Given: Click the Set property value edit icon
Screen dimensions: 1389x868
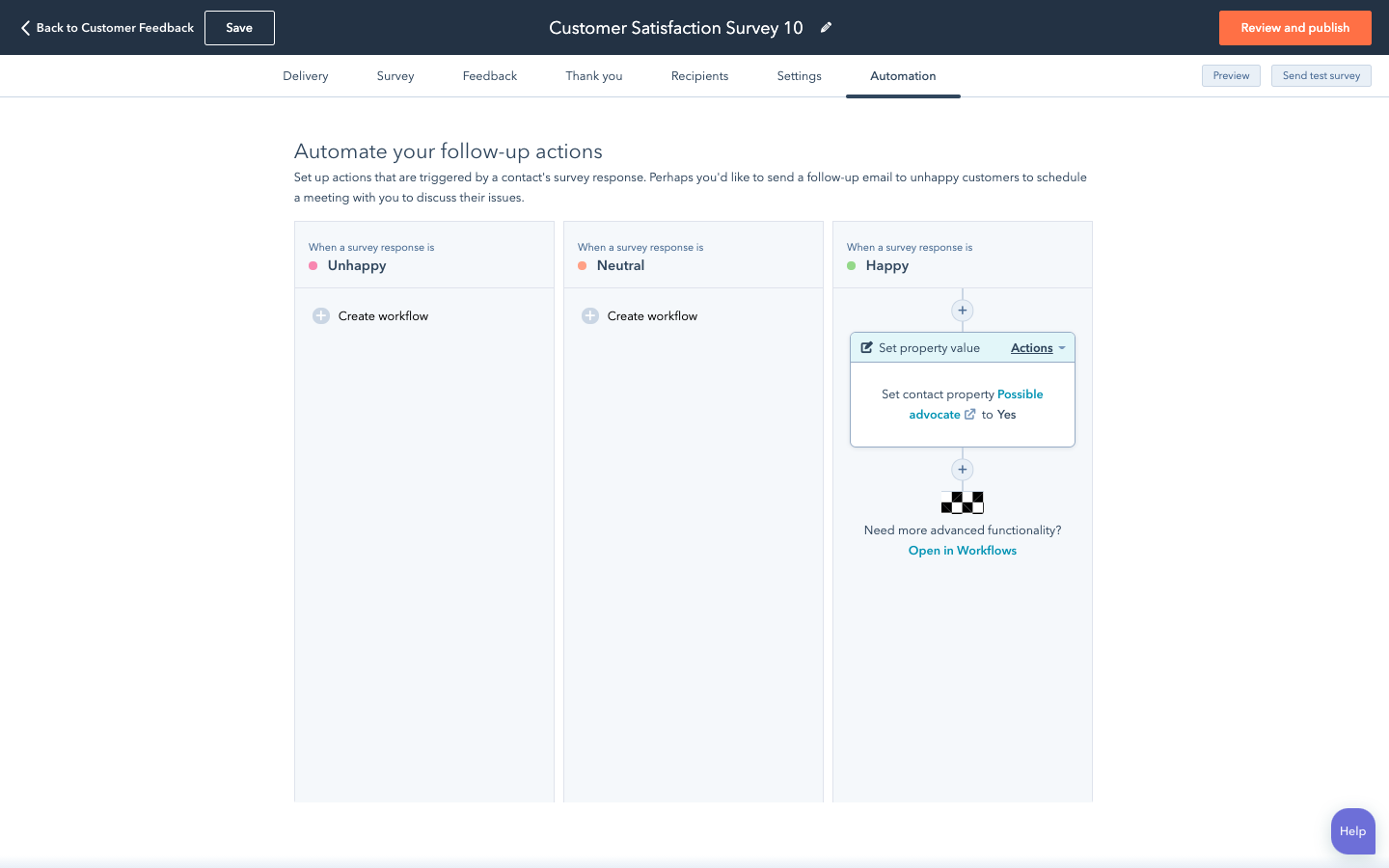Looking at the screenshot, I should [867, 348].
